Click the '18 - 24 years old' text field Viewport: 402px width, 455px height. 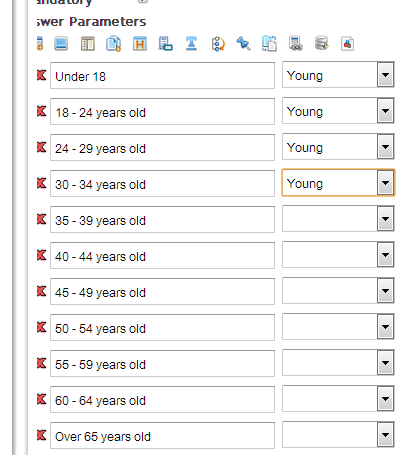tap(162, 112)
